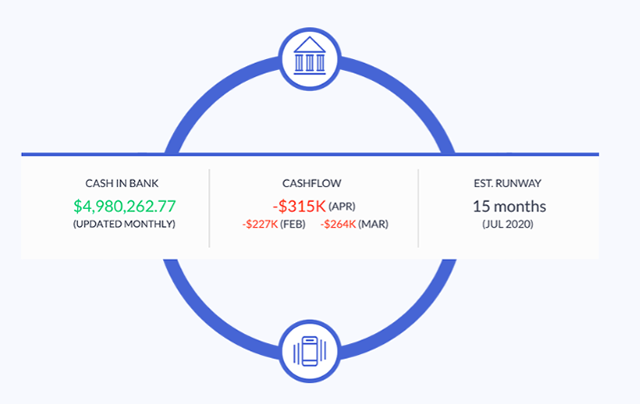Click the green $4,980,262.77 balance
The image size is (640, 404).
(123, 205)
